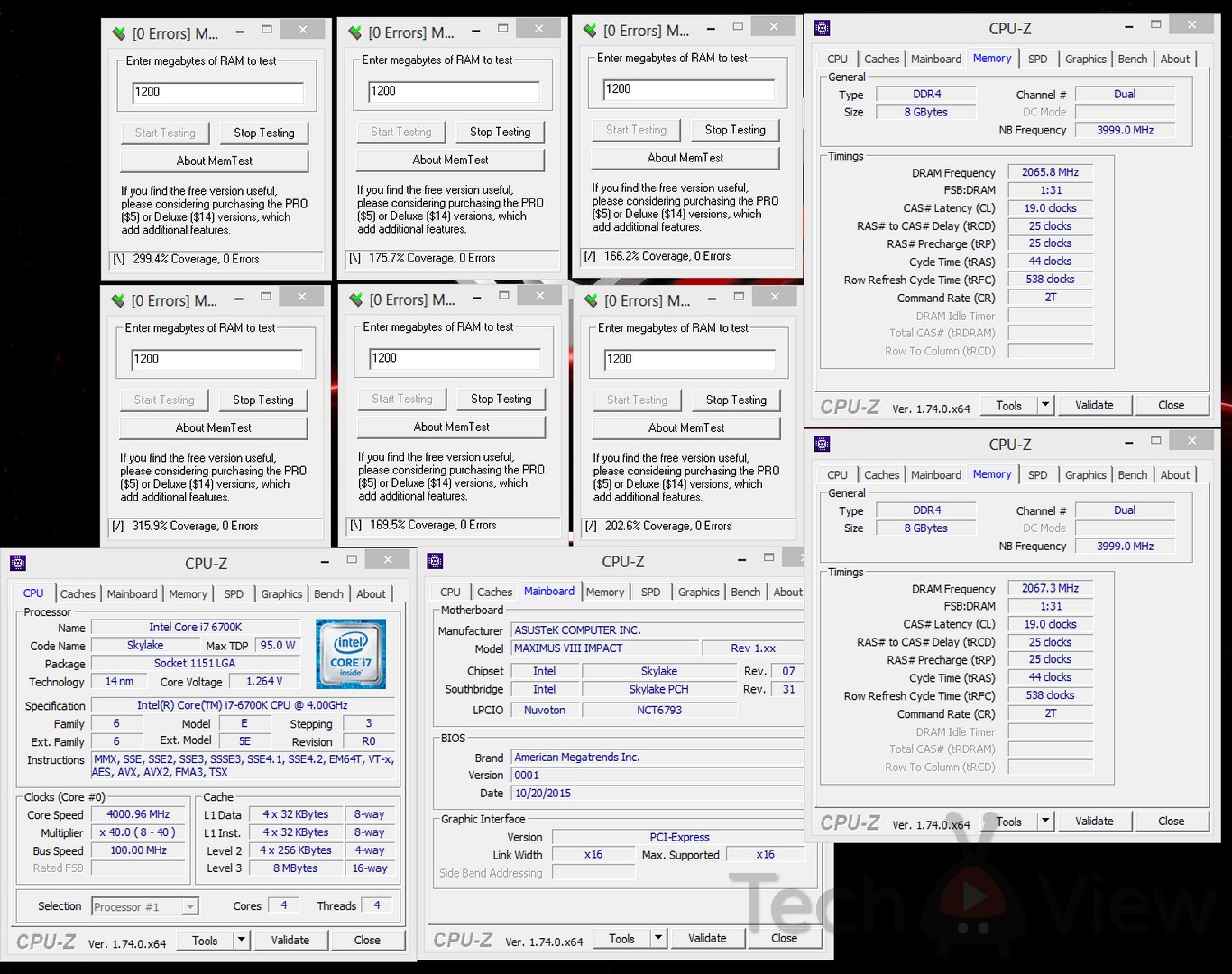Click MemTest icon in 169.5% coverage window
Image resolution: width=1232 pixels, height=974 pixels.
355,299
